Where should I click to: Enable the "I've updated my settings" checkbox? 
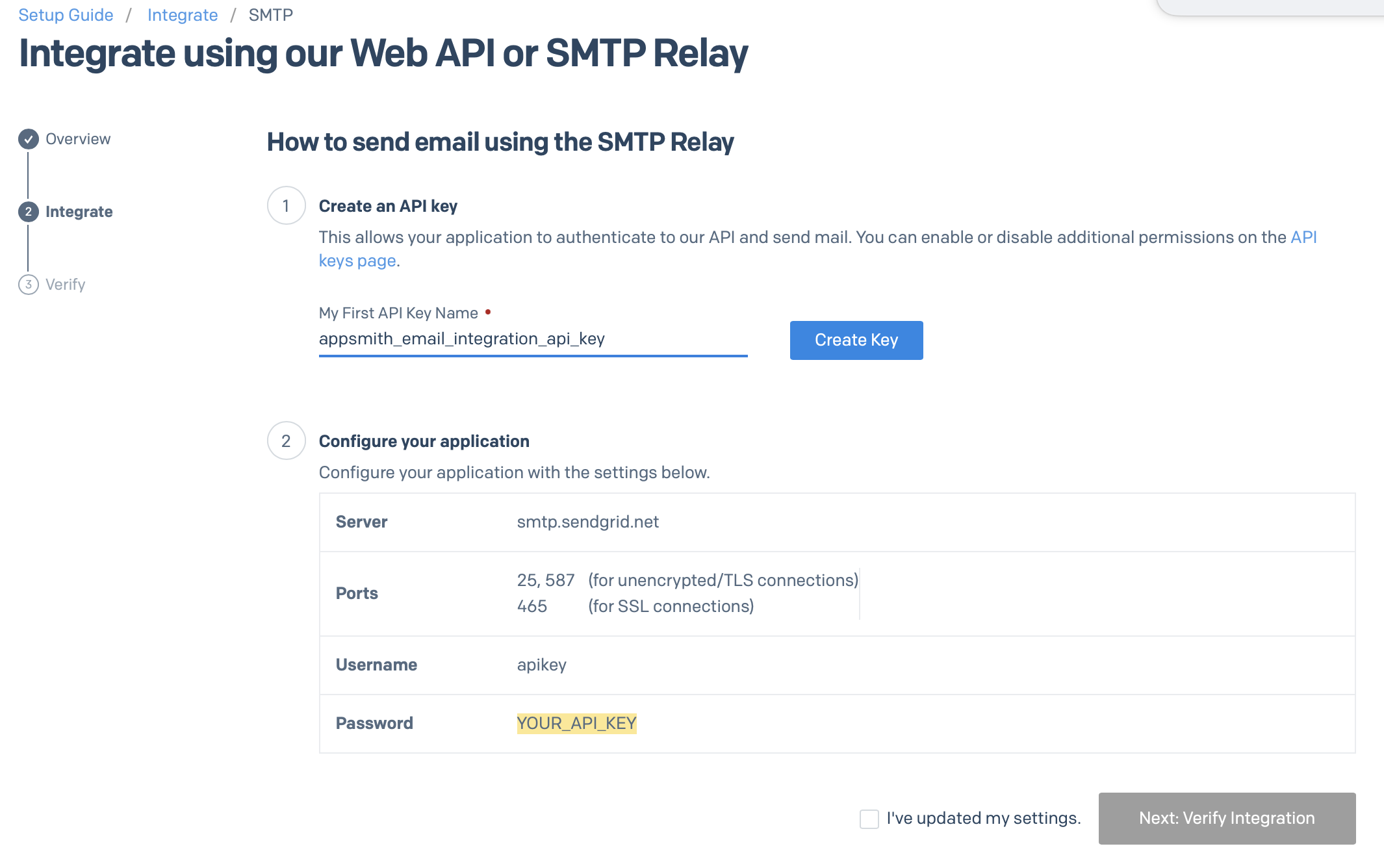[868, 819]
